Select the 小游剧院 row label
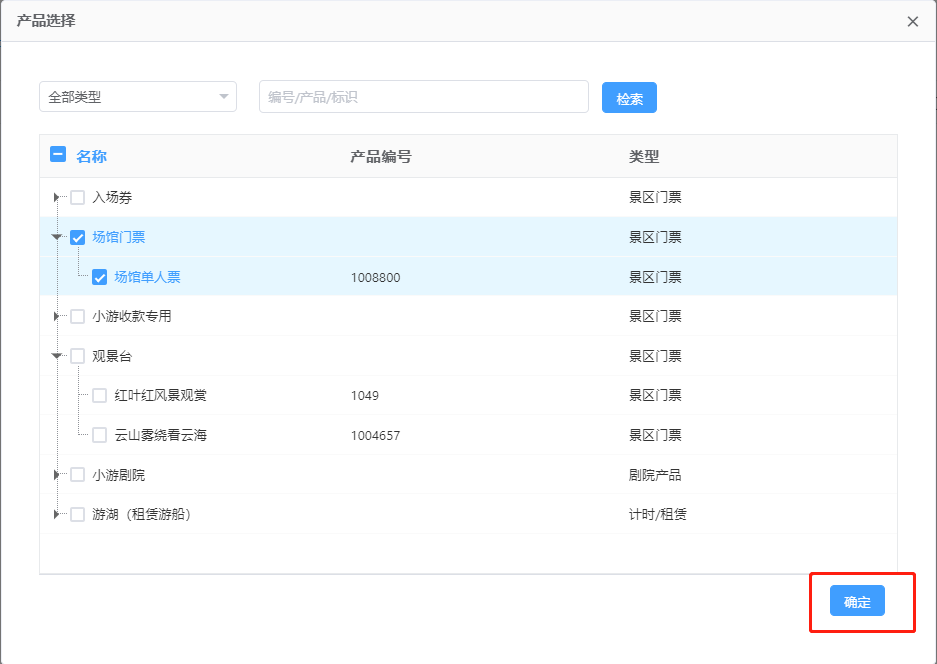 119,475
